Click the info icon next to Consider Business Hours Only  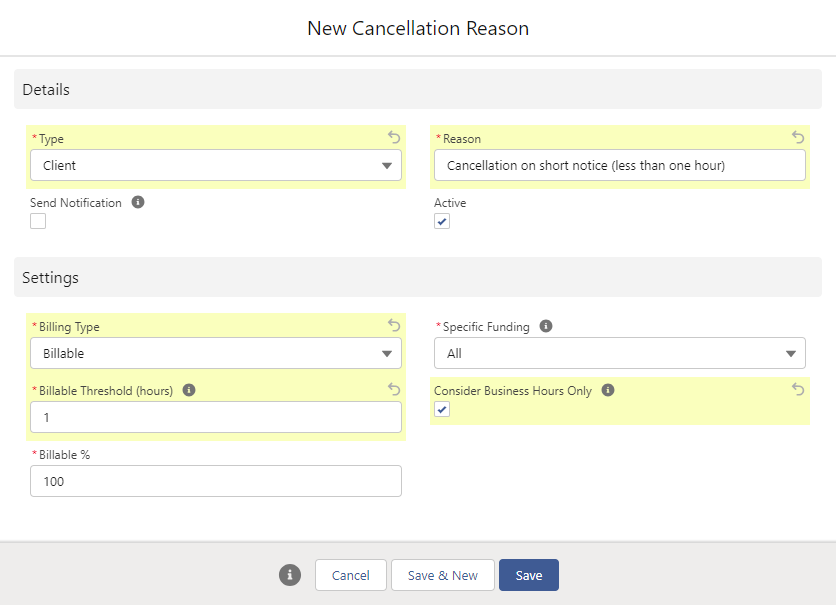608,390
